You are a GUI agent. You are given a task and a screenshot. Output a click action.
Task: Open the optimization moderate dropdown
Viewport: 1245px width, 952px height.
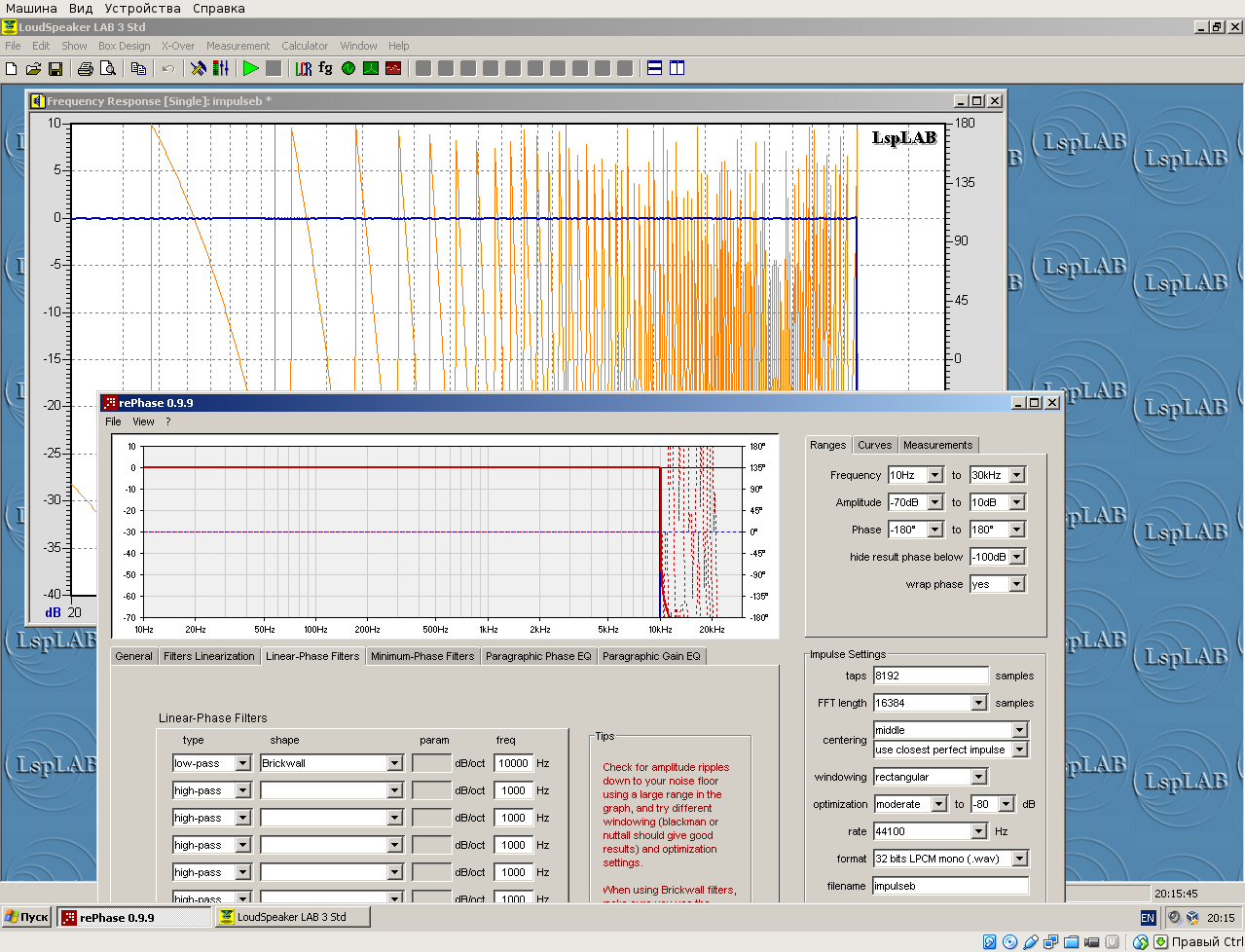tap(937, 804)
